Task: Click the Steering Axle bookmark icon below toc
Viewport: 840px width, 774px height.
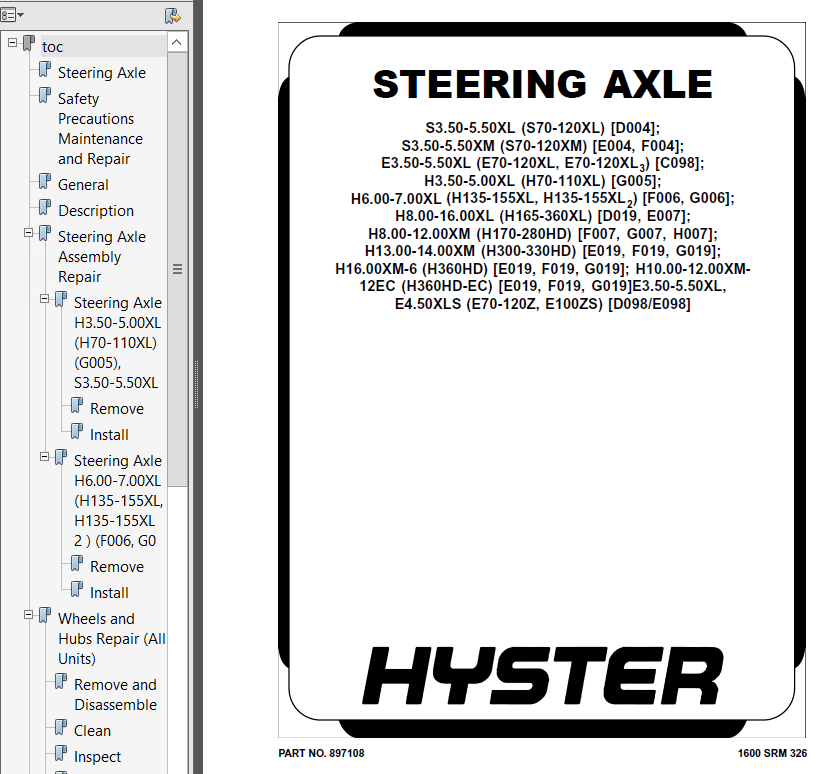Action: coord(45,69)
